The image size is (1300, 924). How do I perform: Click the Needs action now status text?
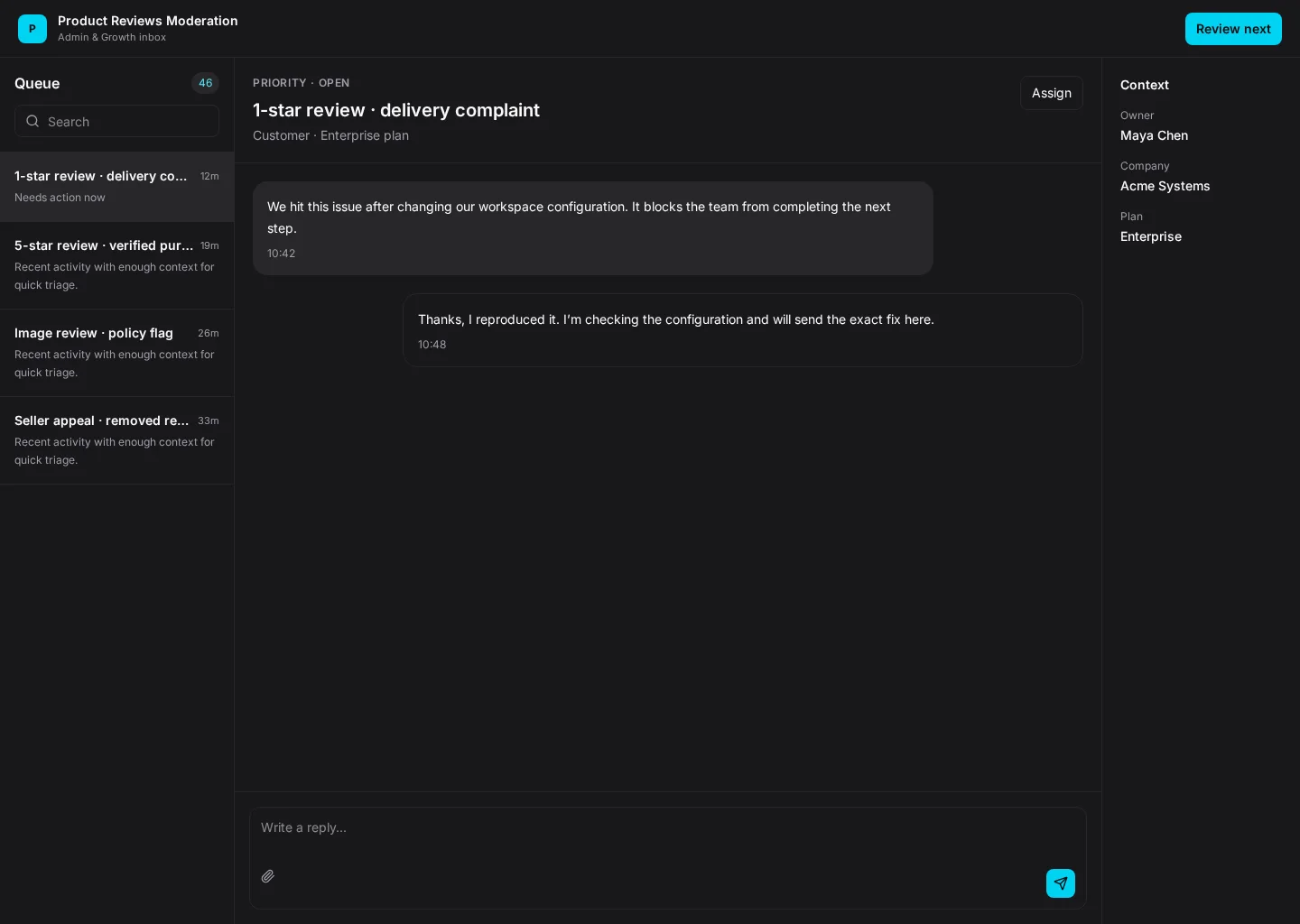60,198
